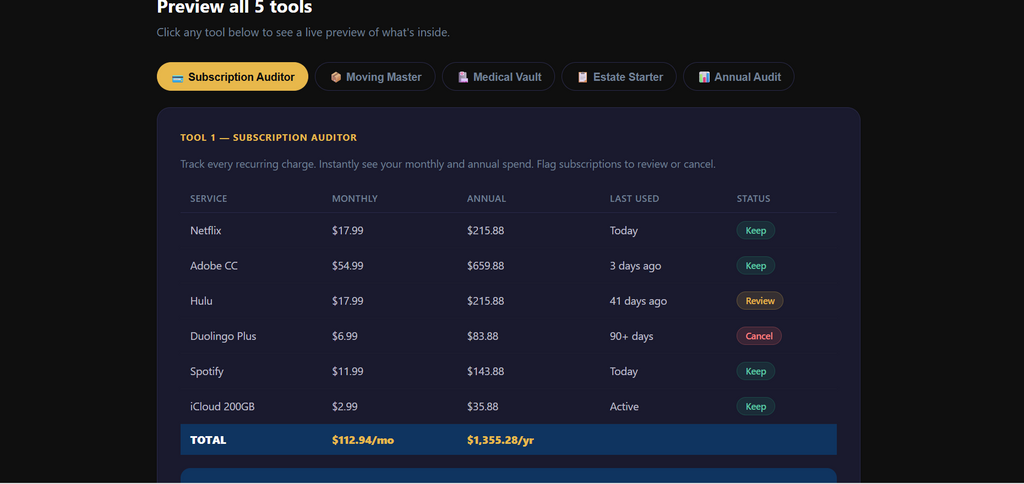Screen dimensions: 1024x484
Task: Click the SERVICE column header
Action: click(x=209, y=199)
